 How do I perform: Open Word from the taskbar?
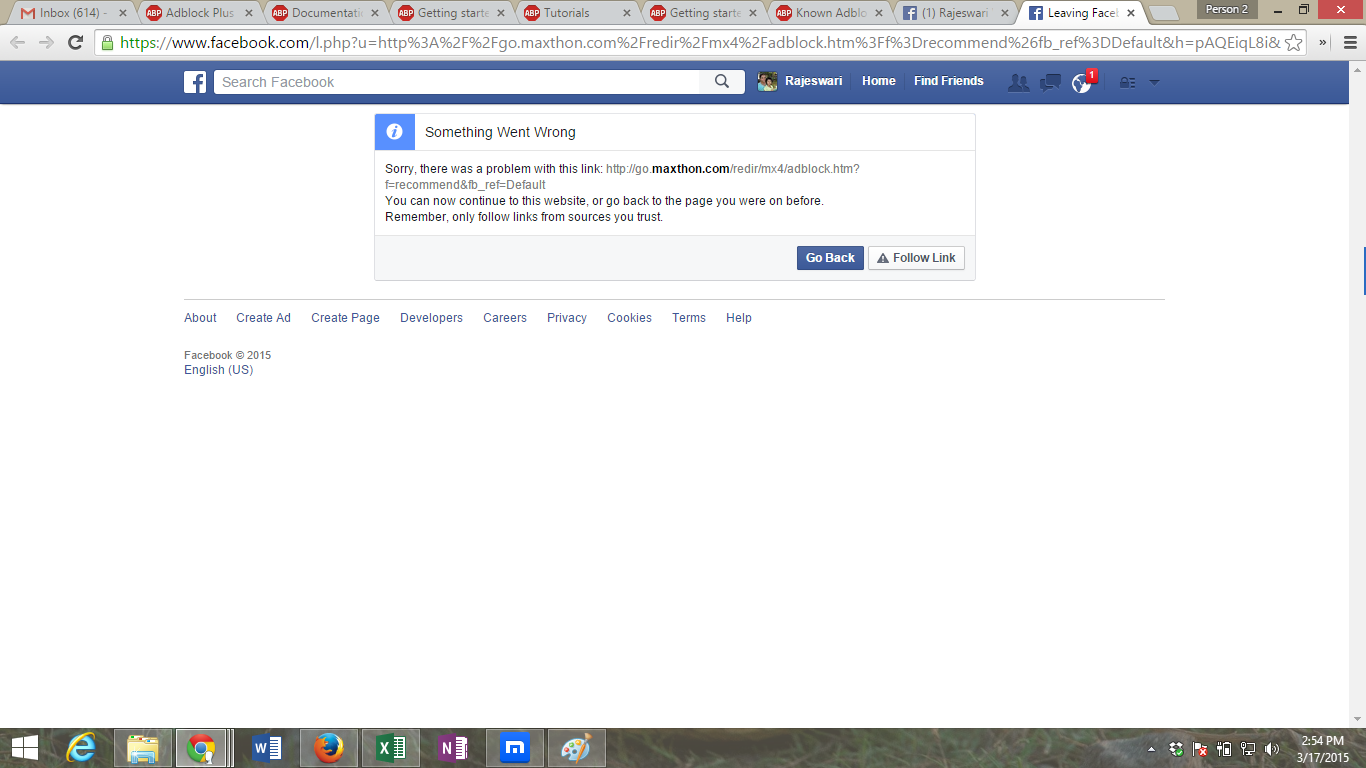pos(267,748)
